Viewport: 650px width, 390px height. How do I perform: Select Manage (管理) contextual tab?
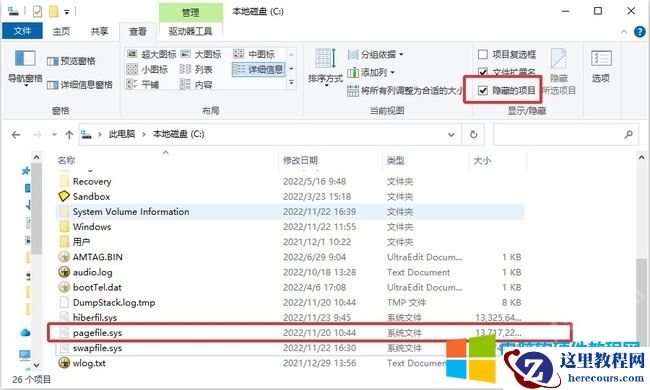191,12
